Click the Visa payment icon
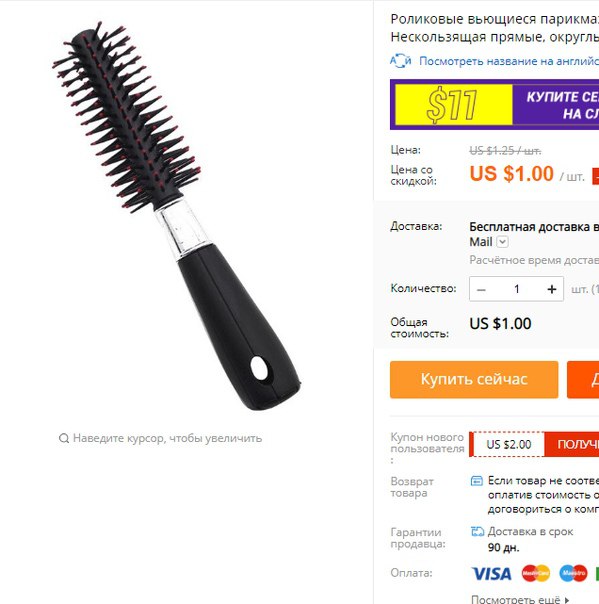This screenshot has width=599, height=604. [491, 574]
